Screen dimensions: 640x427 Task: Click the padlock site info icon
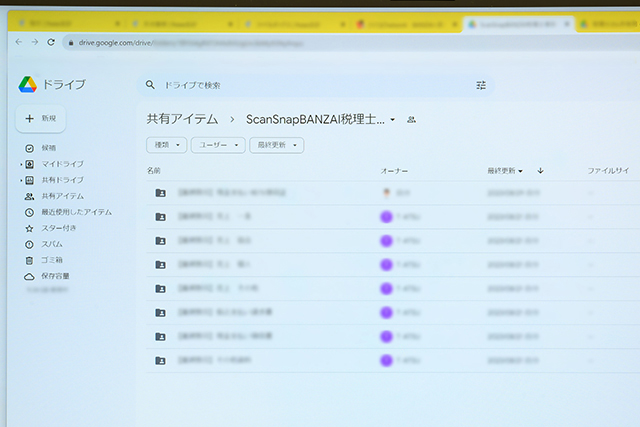[x=71, y=42]
